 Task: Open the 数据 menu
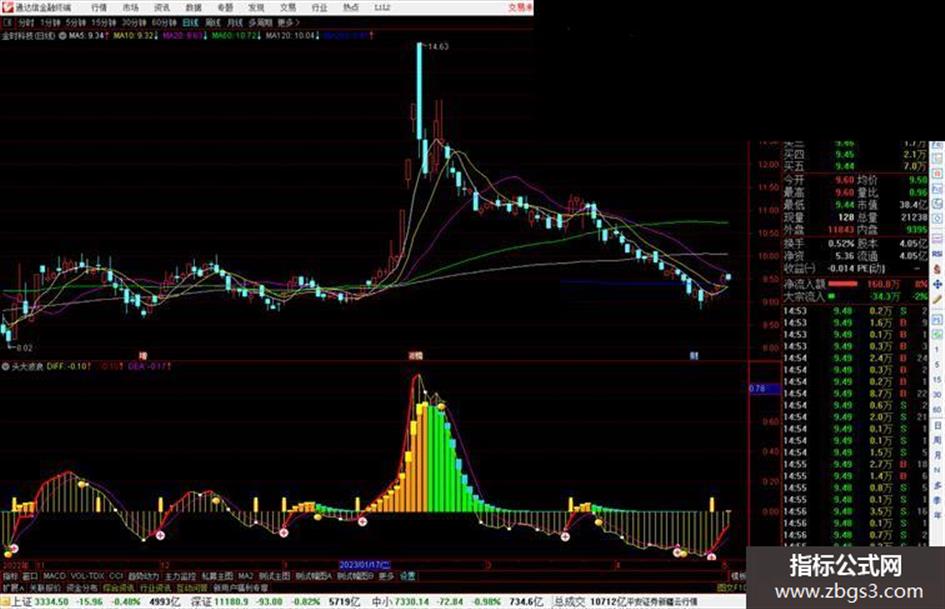click(x=193, y=7)
